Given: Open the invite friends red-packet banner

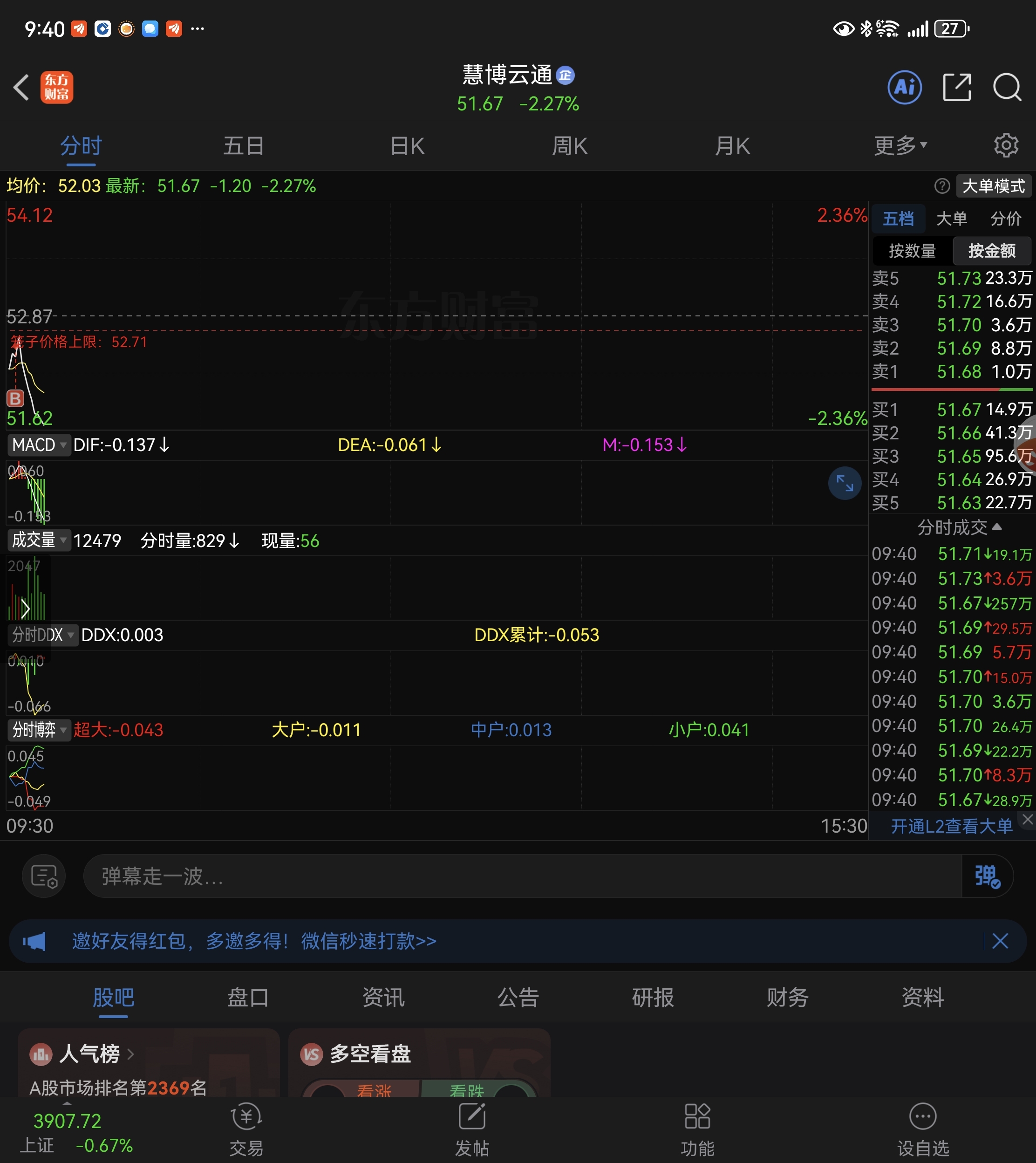Looking at the screenshot, I should pos(254,941).
